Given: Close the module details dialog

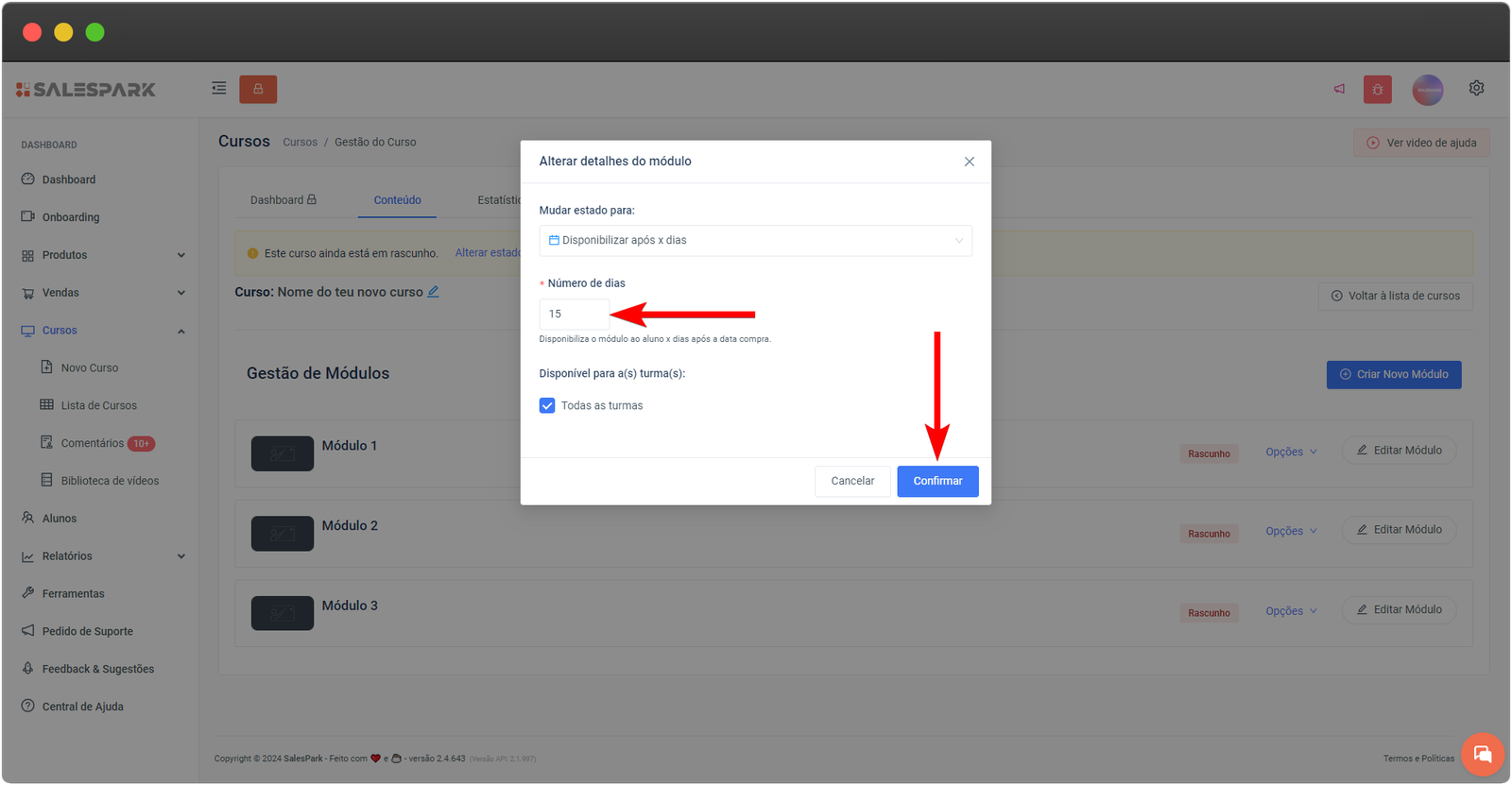Looking at the screenshot, I should [969, 162].
